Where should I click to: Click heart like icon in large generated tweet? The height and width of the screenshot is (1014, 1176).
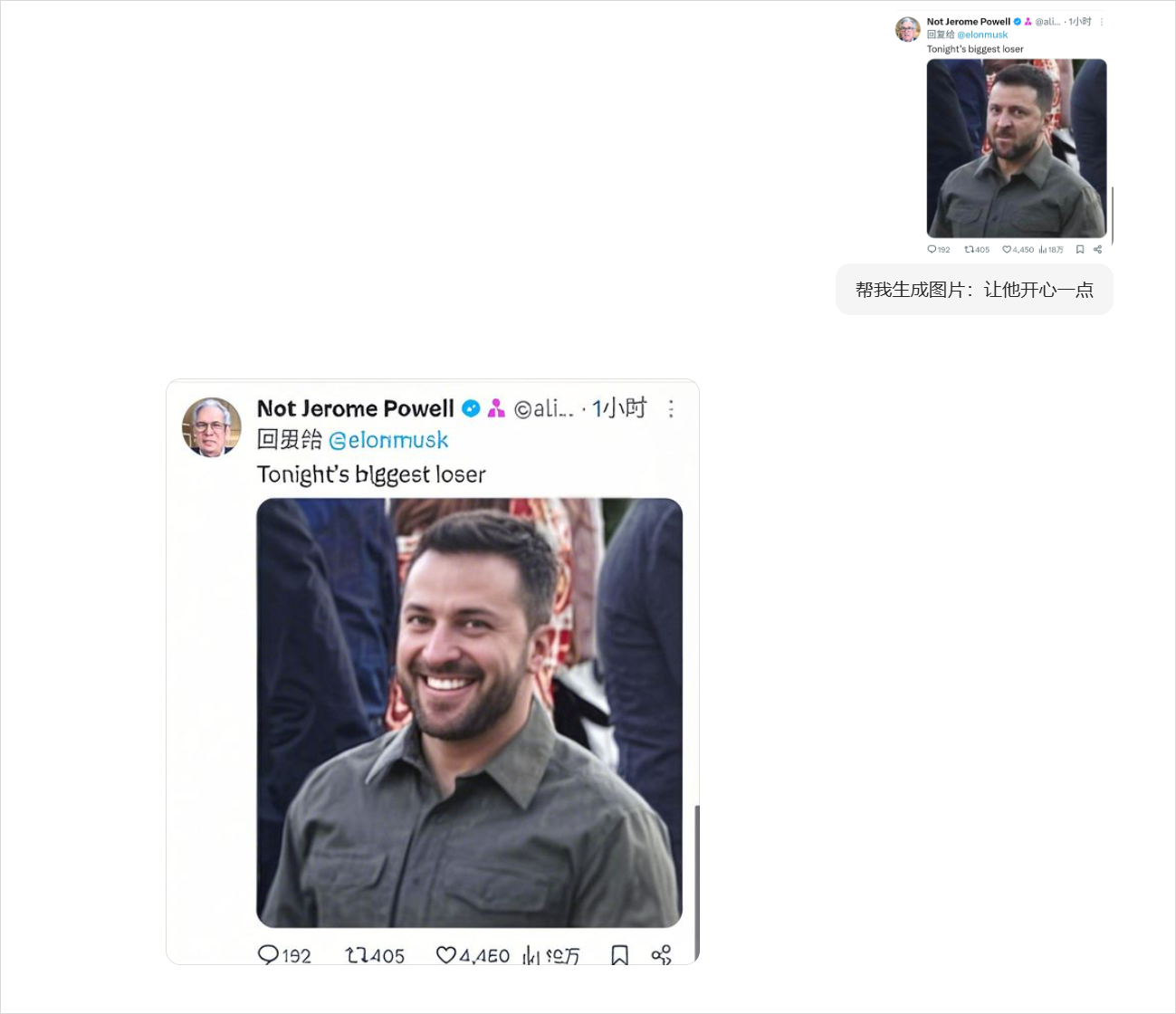[x=446, y=954]
